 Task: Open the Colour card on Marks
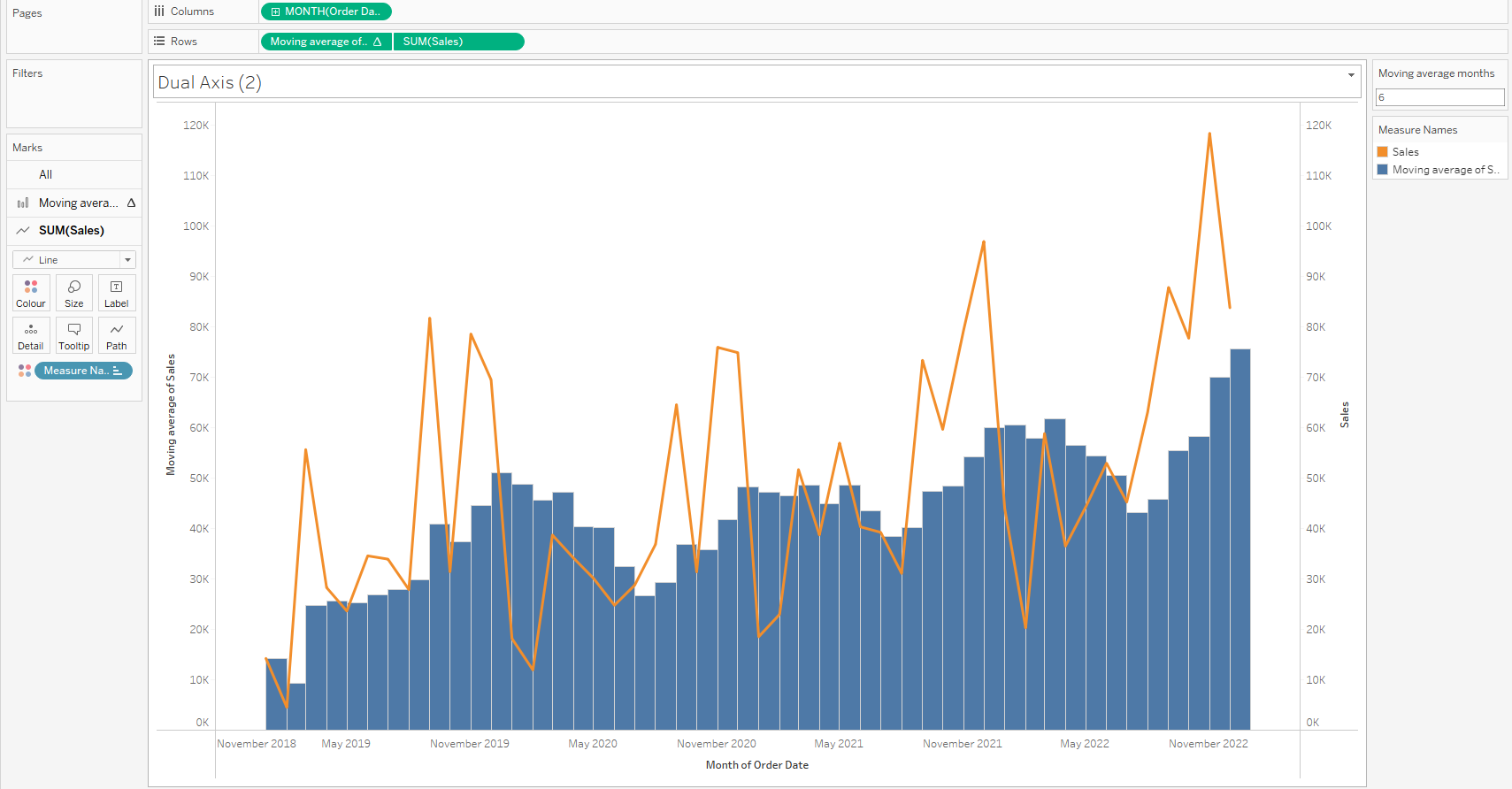click(31, 293)
